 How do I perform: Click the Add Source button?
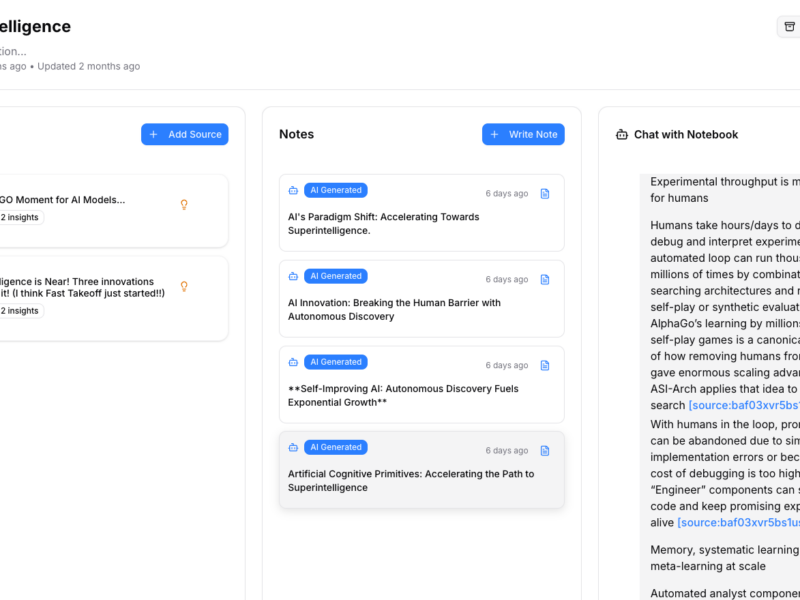pyautogui.click(x=185, y=134)
